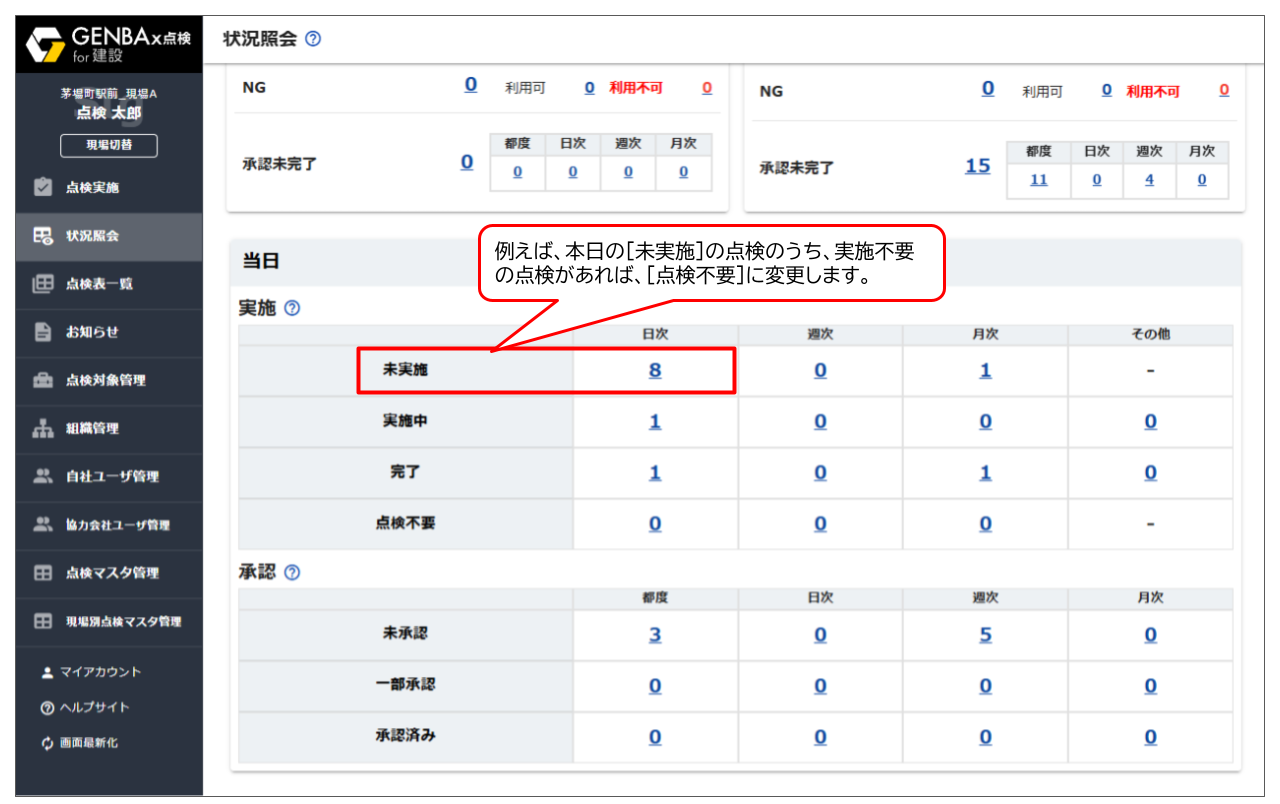Viewport: 1280px width, 804px height.
Task: Open the 15 承認未完了 link
Action: [977, 165]
